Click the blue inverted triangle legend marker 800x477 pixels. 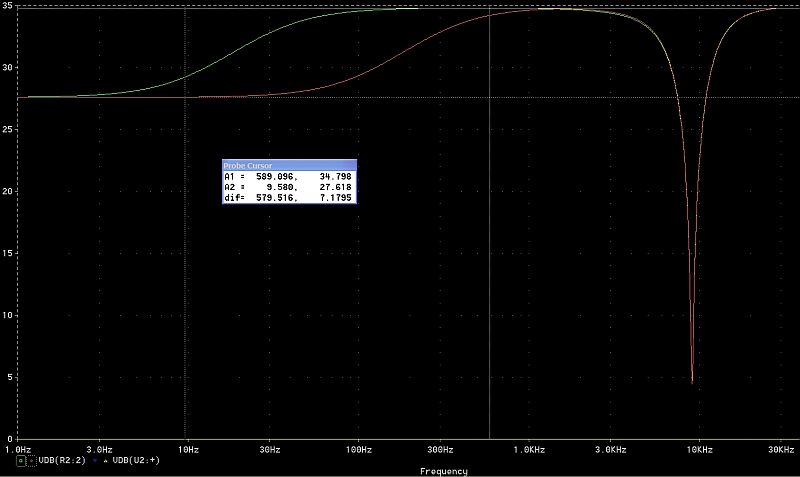95,460
